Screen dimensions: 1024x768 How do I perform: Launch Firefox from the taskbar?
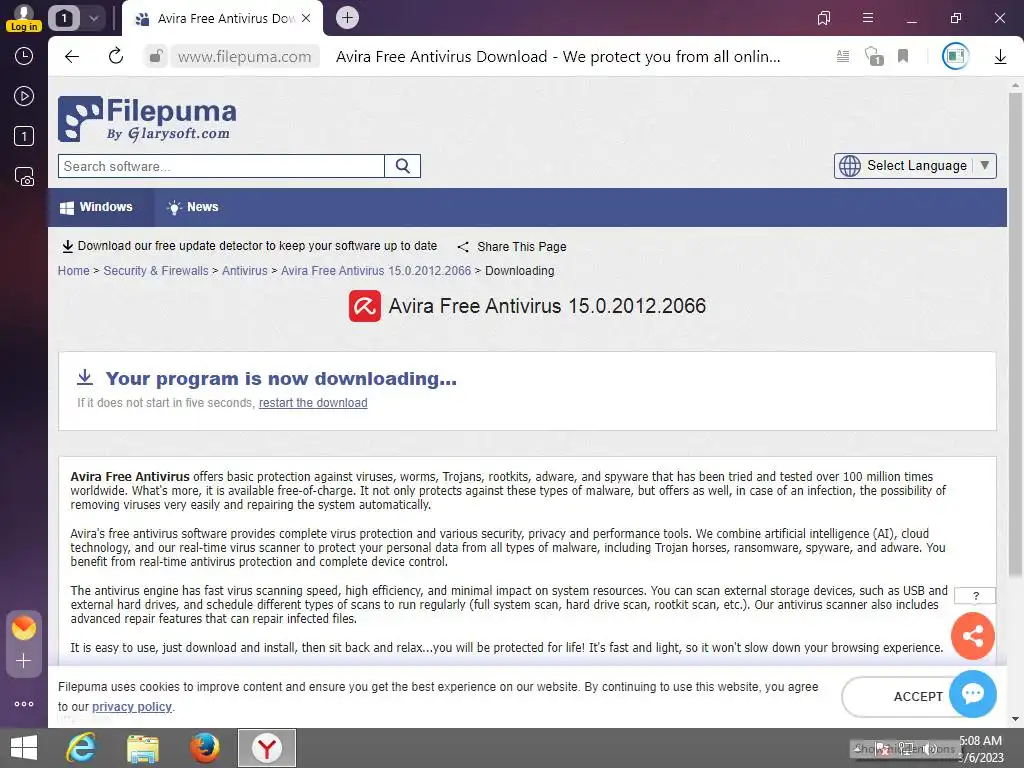pyautogui.click(x=204, y=748)
